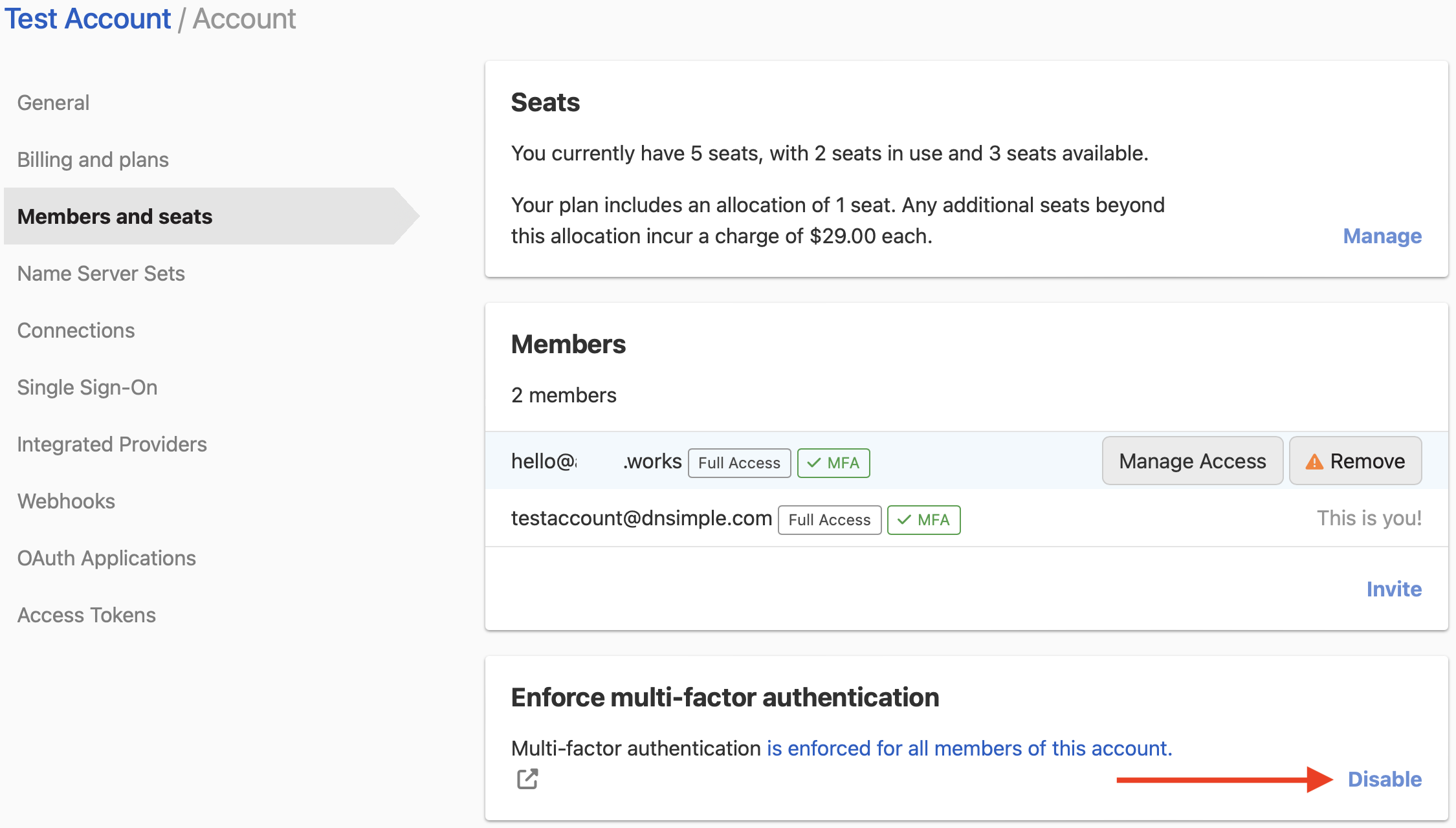This screenshot has height=828, width=1456.
Task: Open Single Sign-On settings
Action: click(x=87, y=387)
